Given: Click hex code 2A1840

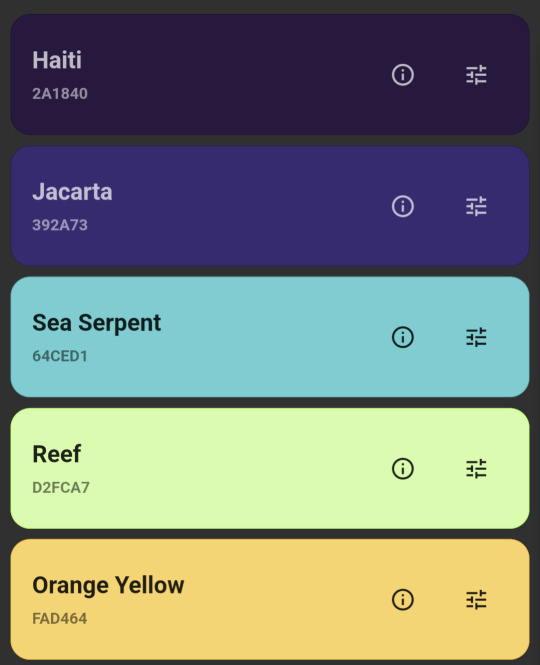Looking at the screenshot, I should pyautogui.click(x=60, y=94).
